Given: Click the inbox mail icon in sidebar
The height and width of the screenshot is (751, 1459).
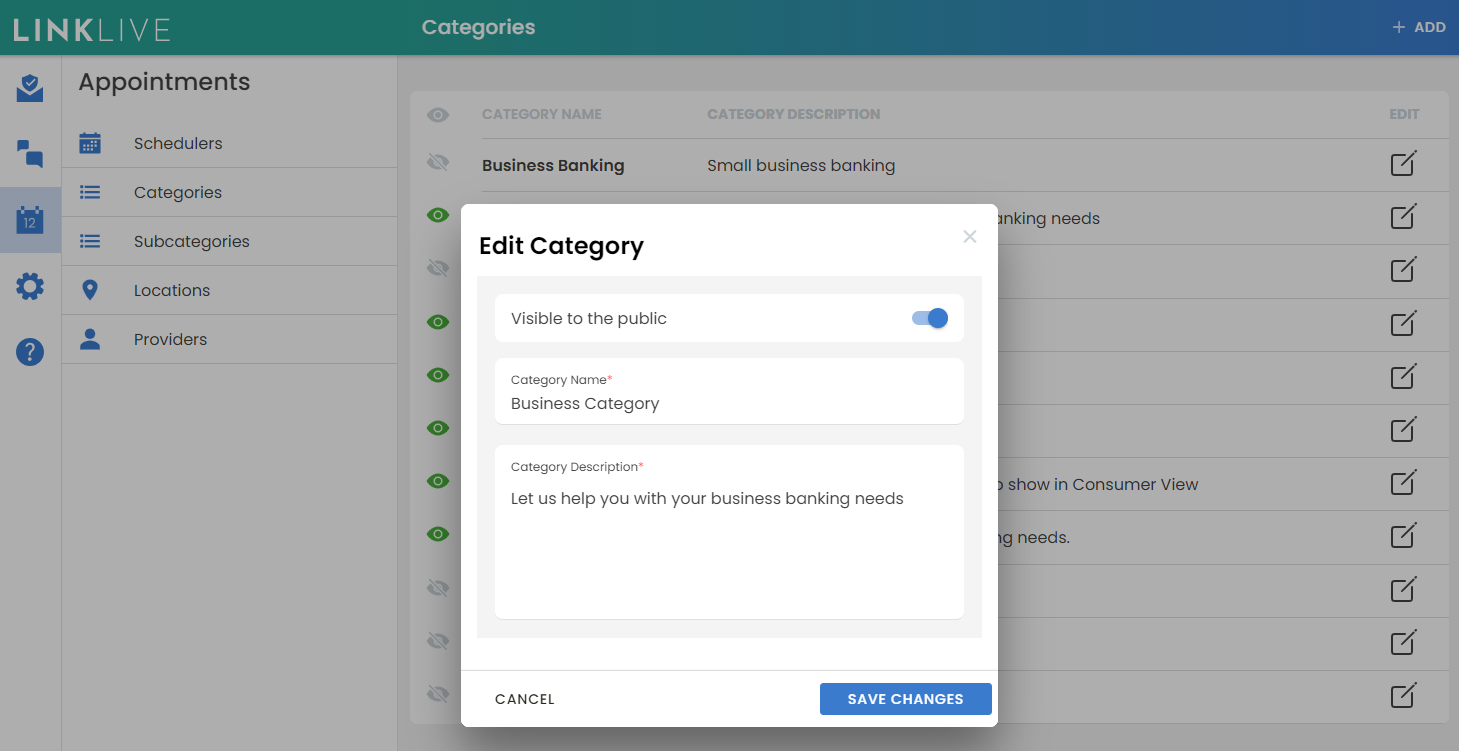Looking at the screenshot, I should click(x=30, y=89).
